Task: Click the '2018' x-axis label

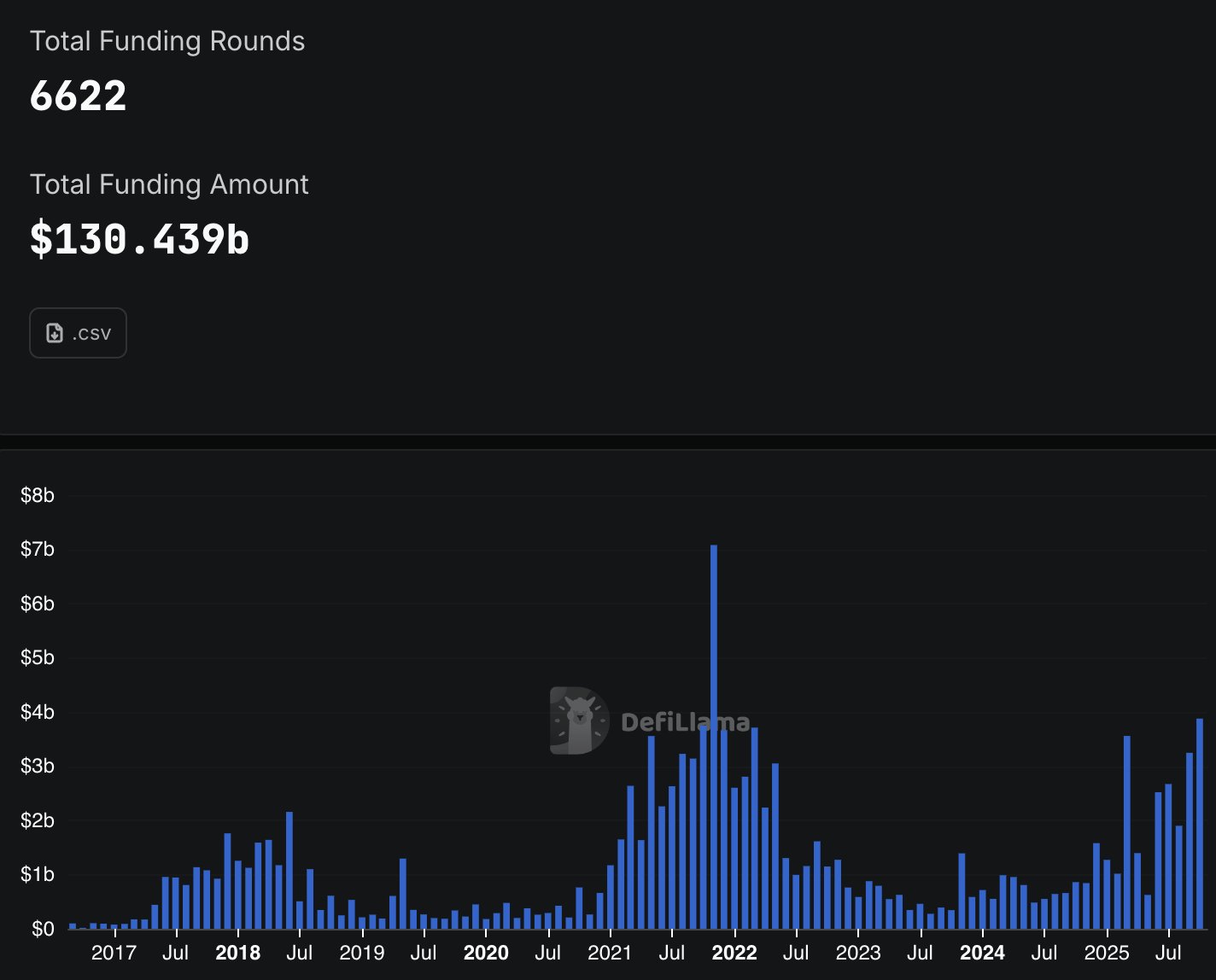Action: 238,953
